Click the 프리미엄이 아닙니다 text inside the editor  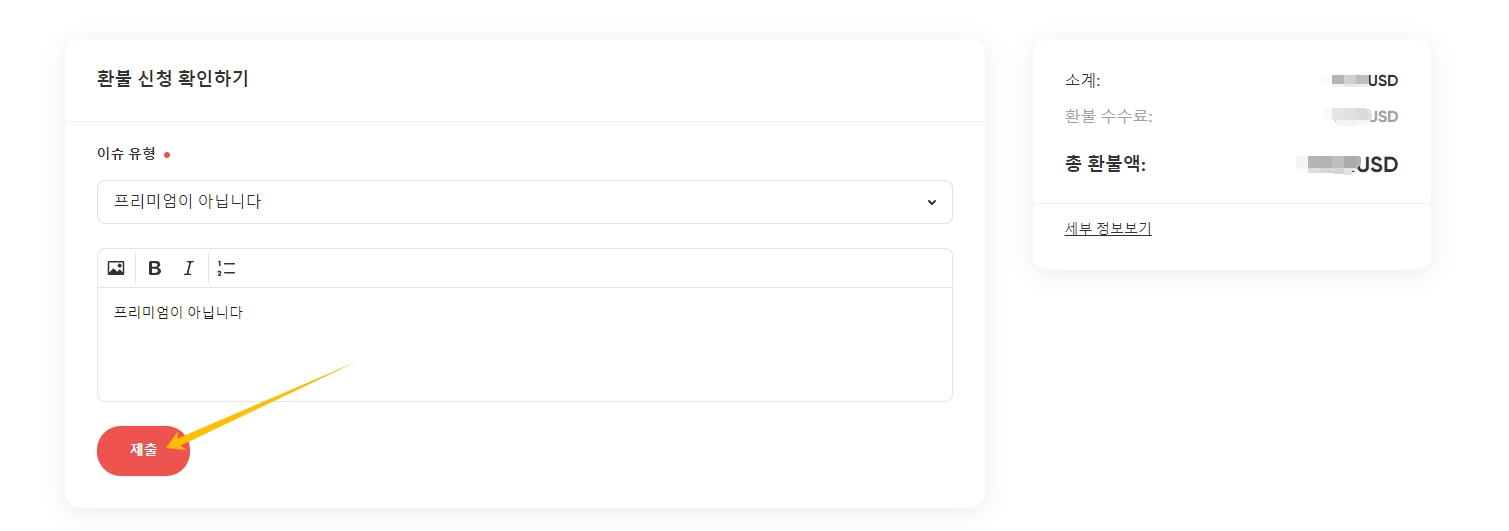coord(179,313)
